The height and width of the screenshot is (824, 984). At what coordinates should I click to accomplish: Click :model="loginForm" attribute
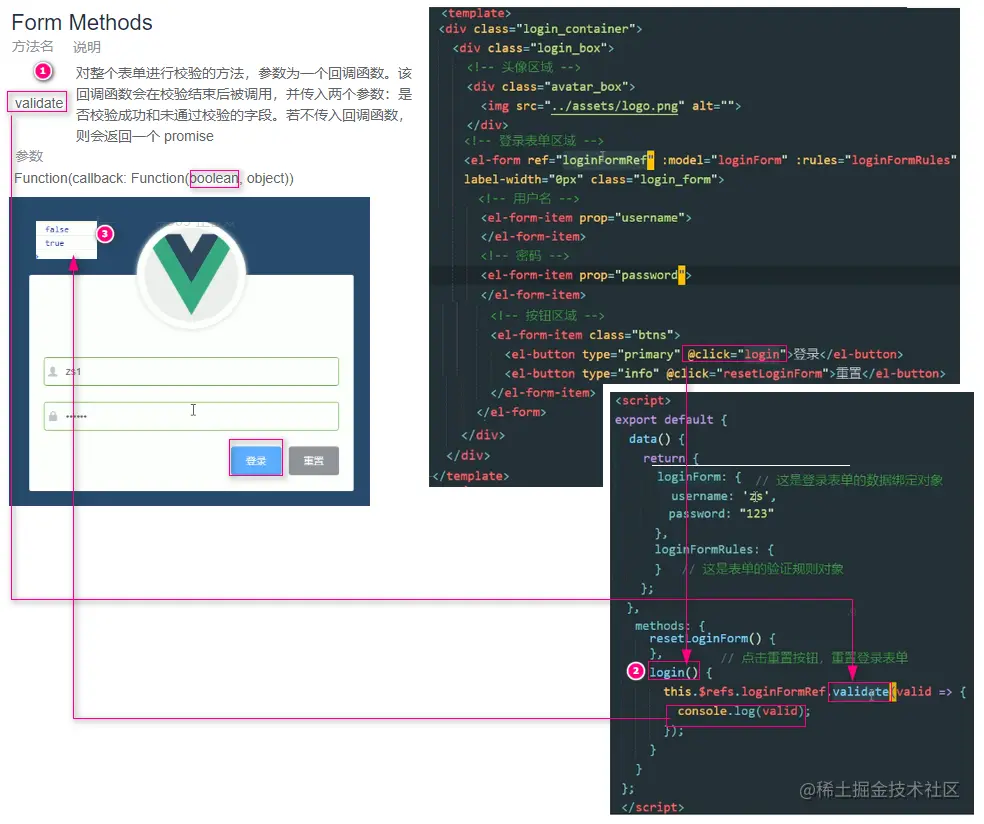tap(725, 160)
